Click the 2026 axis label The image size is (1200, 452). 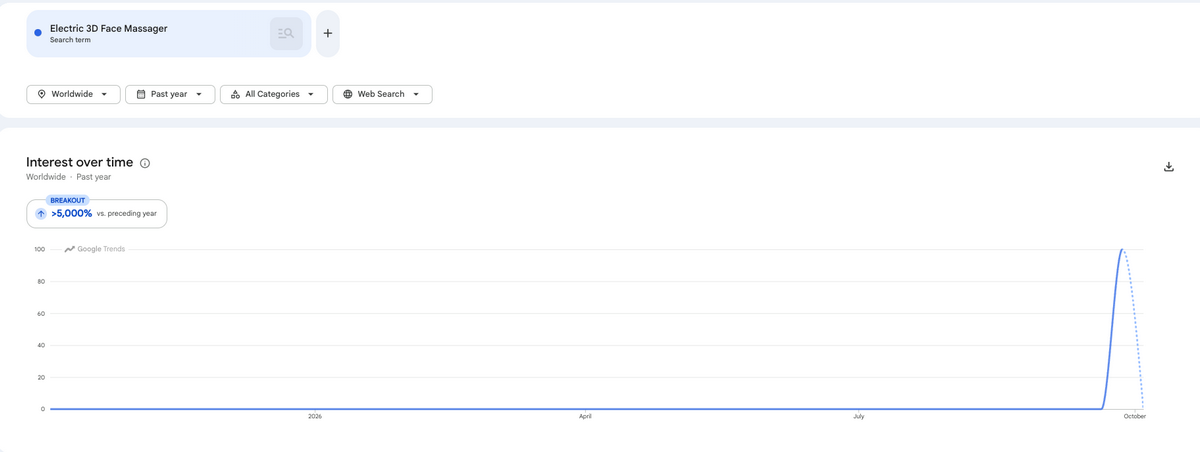pos(315,416)
